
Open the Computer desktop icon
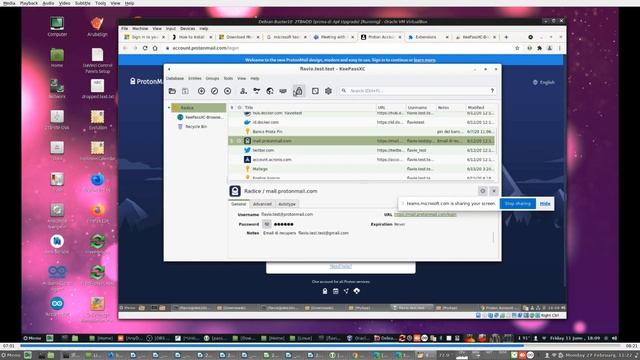coord(57,27)
